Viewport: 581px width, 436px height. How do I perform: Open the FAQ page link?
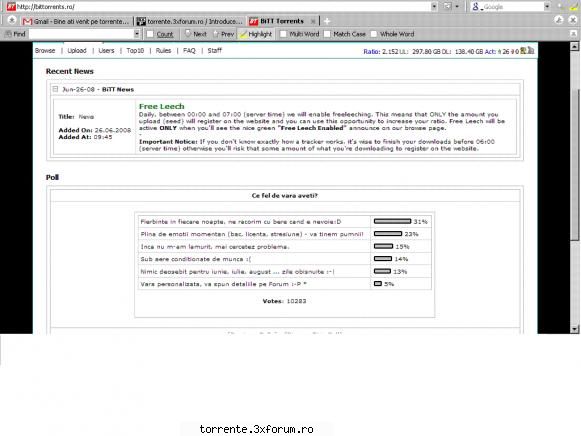[x=189, y=50]
